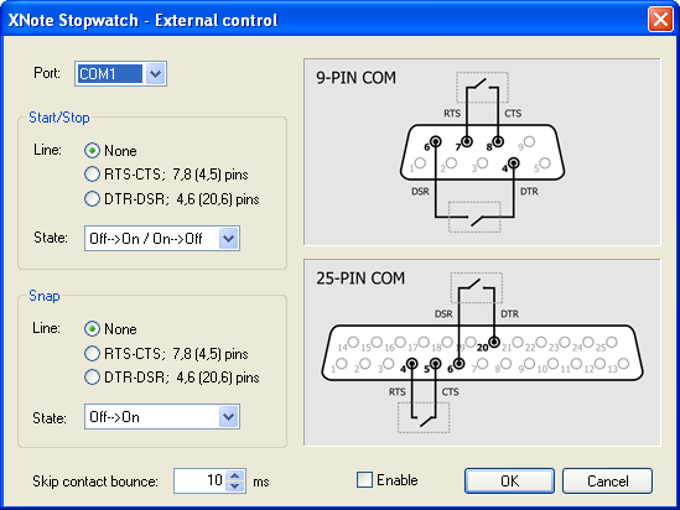680x510 pixels.
Task: Confirm with the OK button
Action: click(x=510, y=481)
